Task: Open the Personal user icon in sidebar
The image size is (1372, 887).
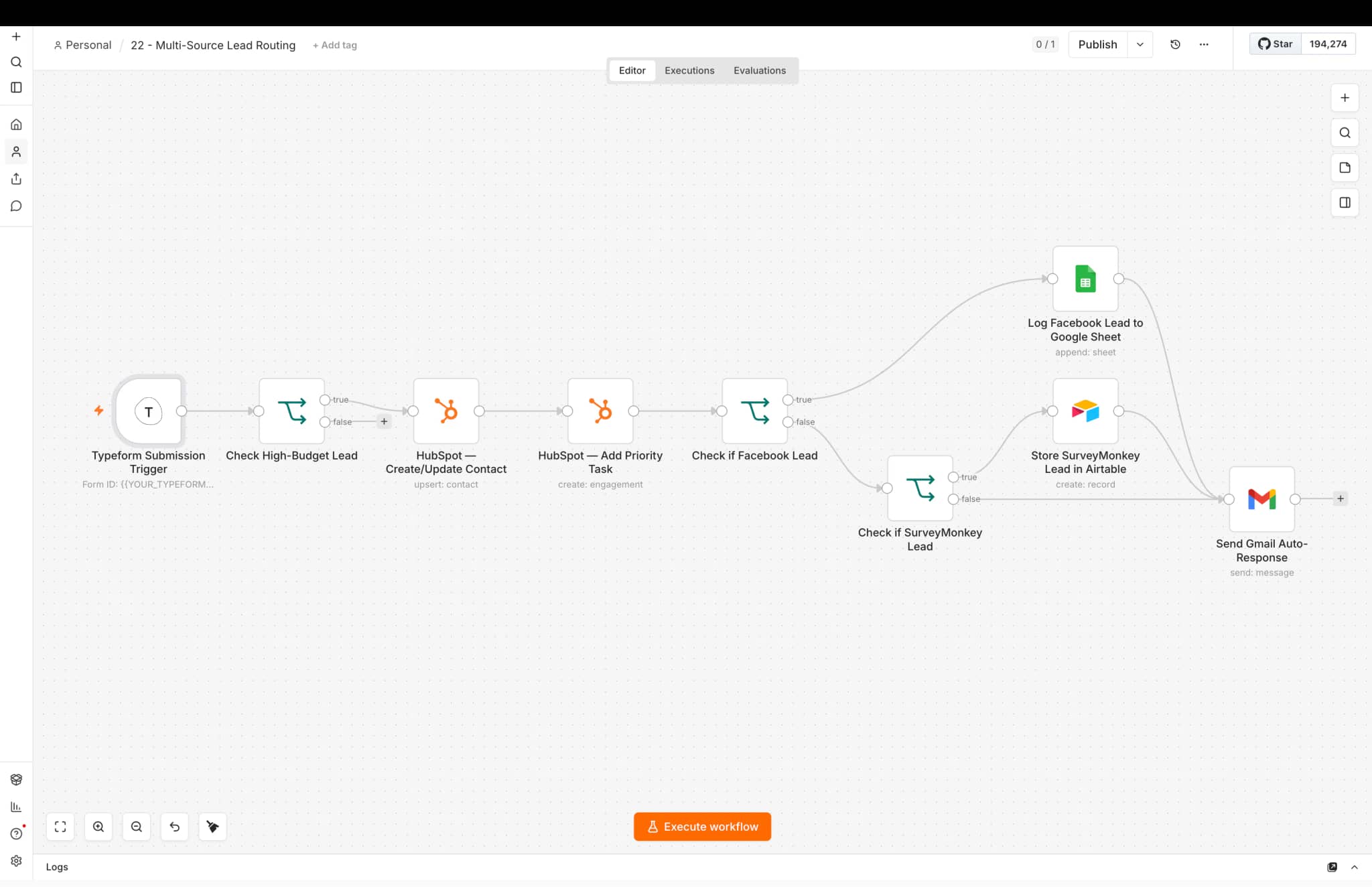Action: coord(16,152)
